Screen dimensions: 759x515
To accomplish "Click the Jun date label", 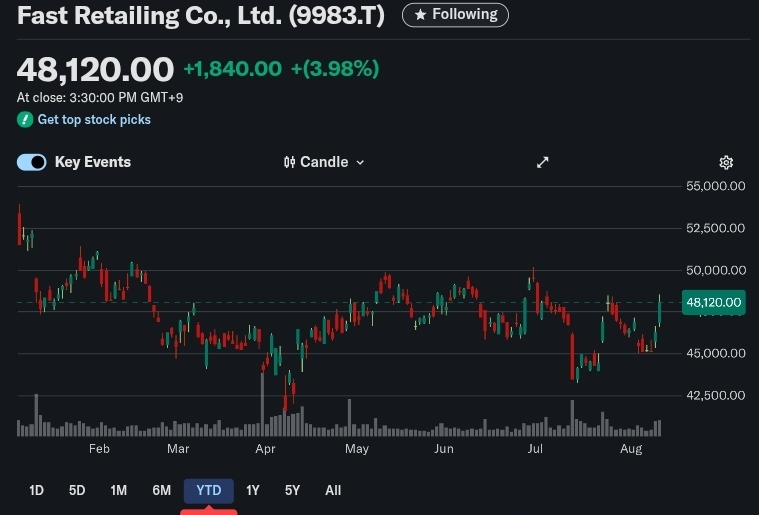I will (x=443, y=449).
